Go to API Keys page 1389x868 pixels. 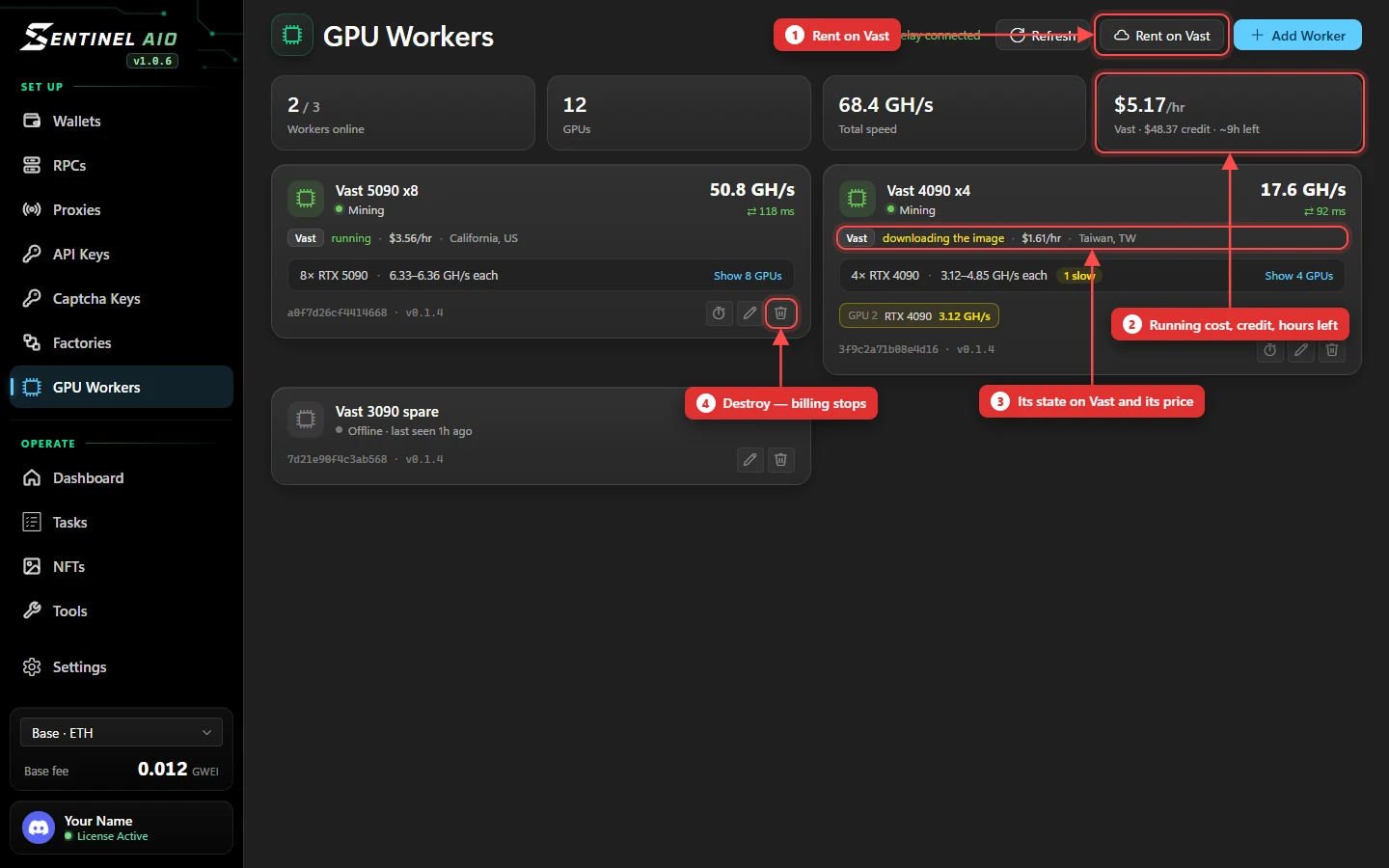(x=122, y=255)
